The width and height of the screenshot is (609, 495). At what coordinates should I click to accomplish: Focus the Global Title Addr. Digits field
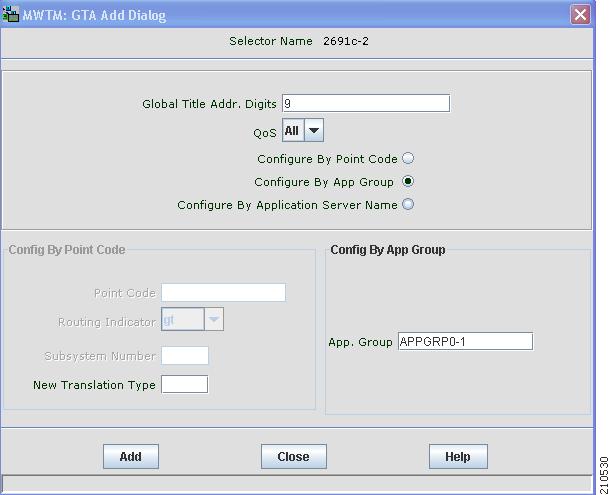point(366,103)
